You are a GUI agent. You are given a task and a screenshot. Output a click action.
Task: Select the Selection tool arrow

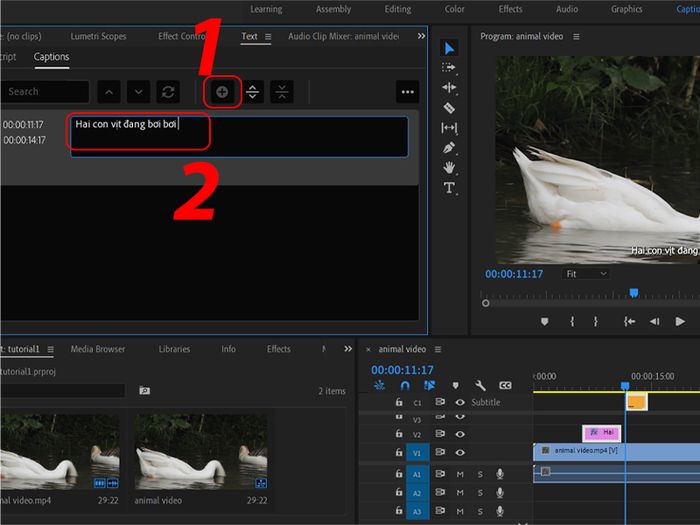click(449, 48)
